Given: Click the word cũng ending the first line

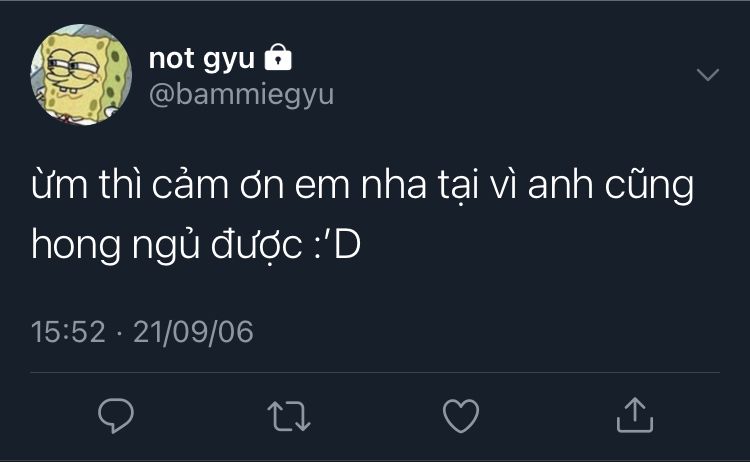Looking at the screenshot, I should click(649, 185).
